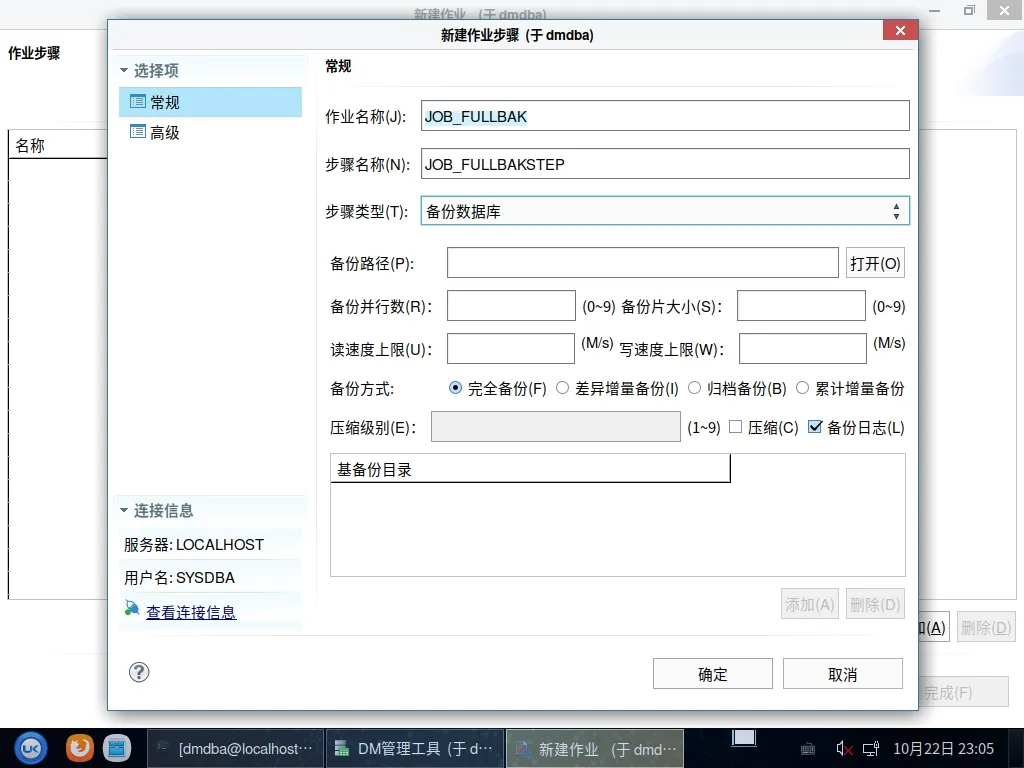Launch Firefox from the taskbar
Screen dimensions: 1024x768
[80, 747]
